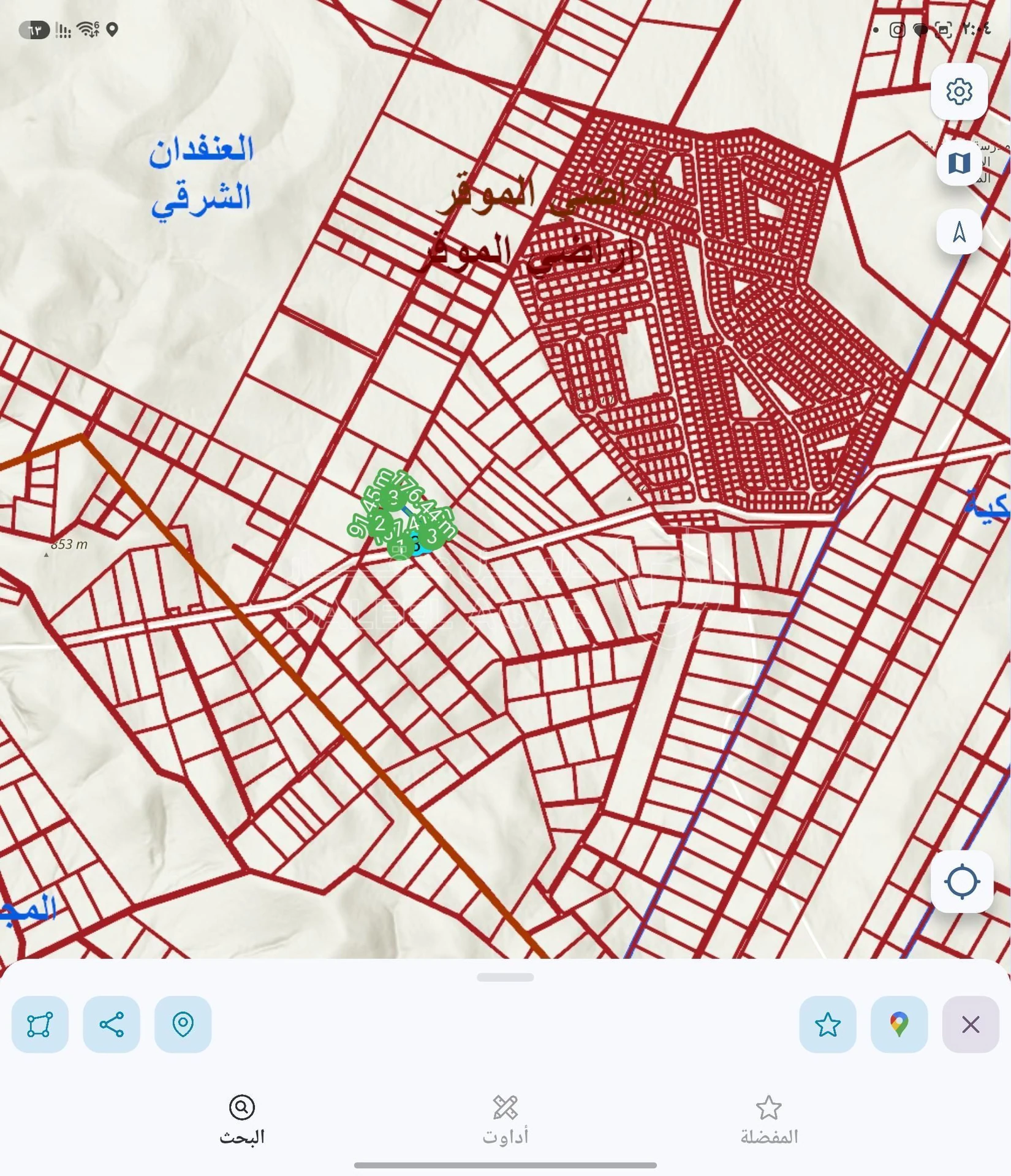
Task: Open map settings gear icon
Action: coord(959,91)
